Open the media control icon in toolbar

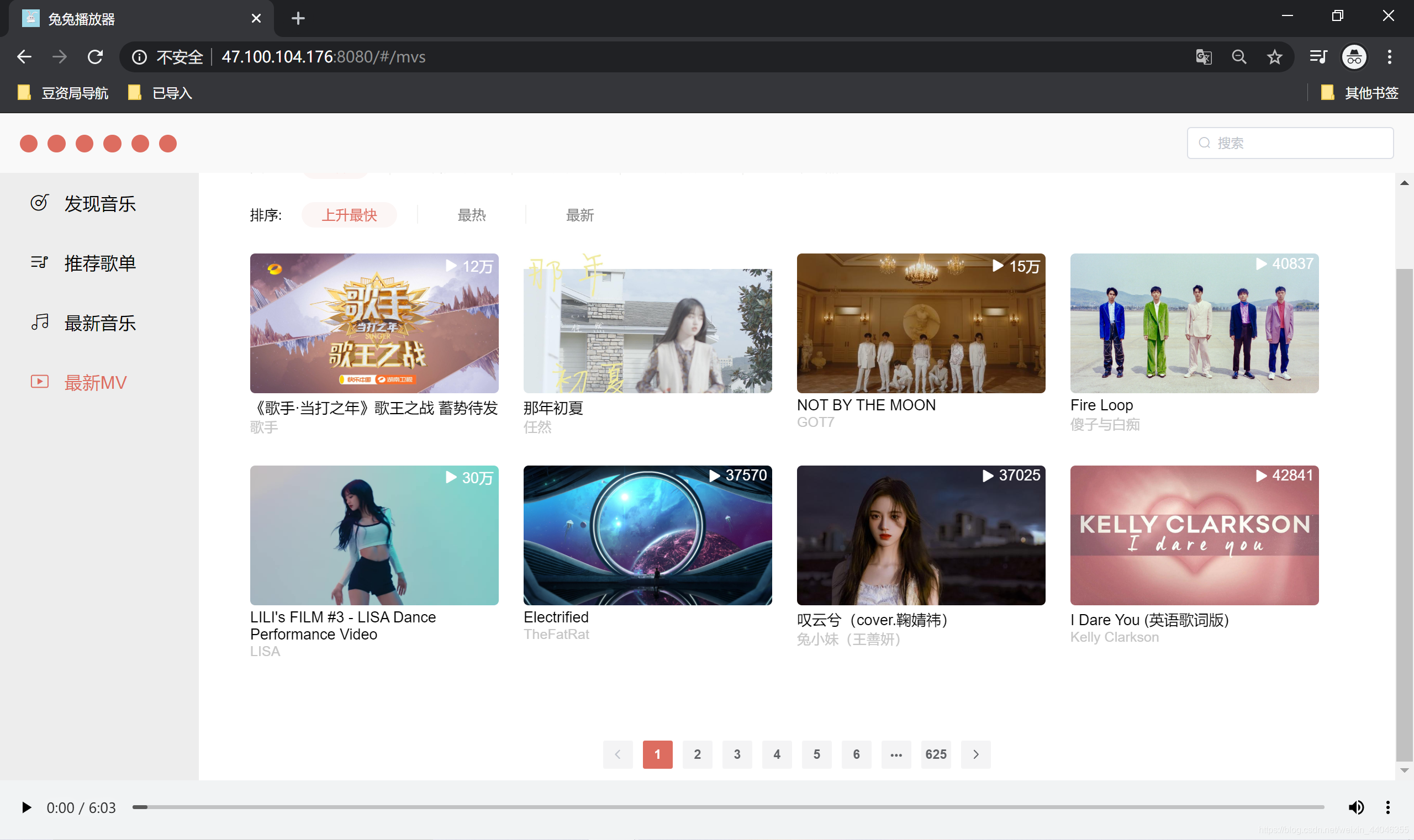[x=1318, y=56]
